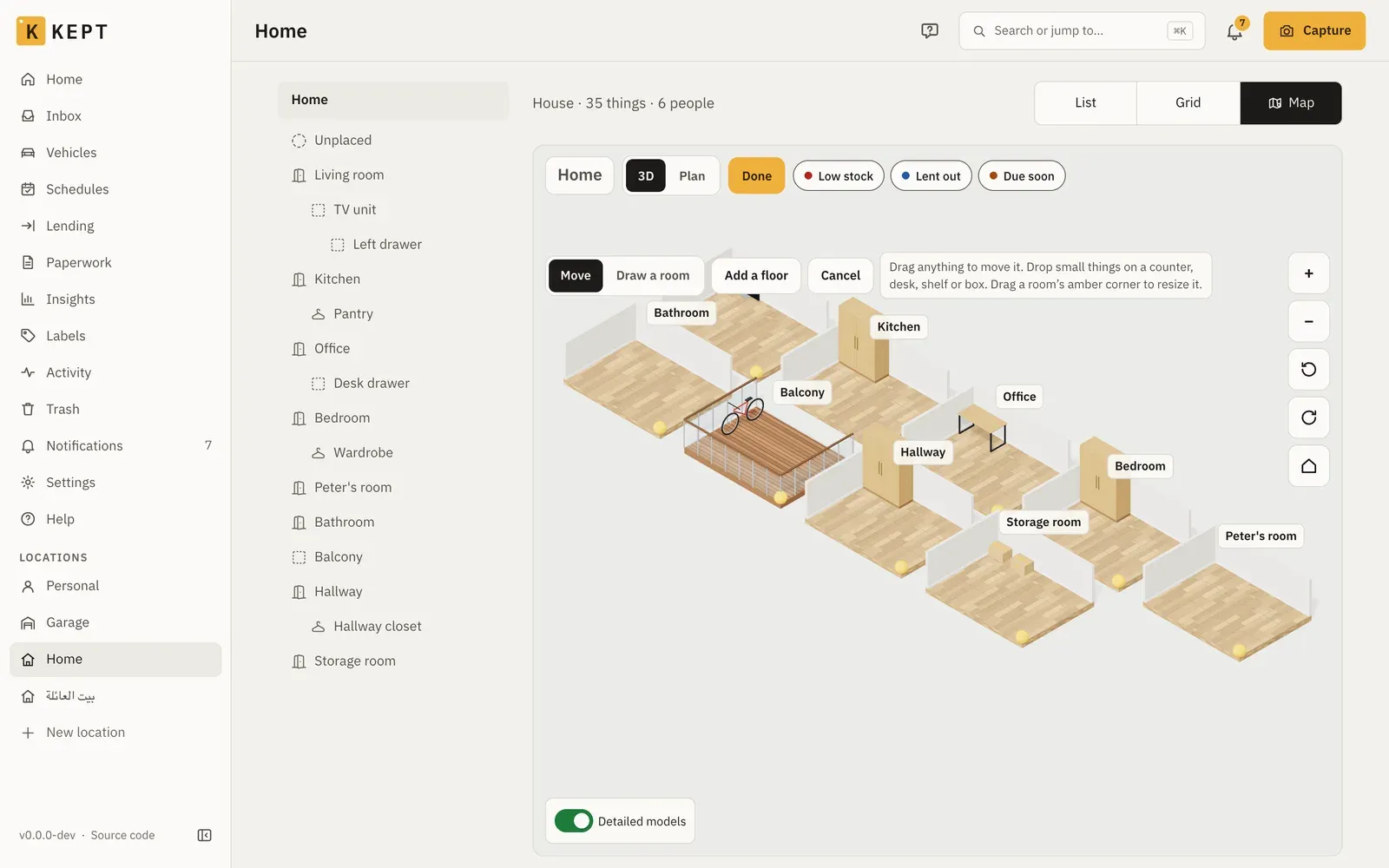View Insights charts
The image size is (1389, 868).
click(115, 299)
